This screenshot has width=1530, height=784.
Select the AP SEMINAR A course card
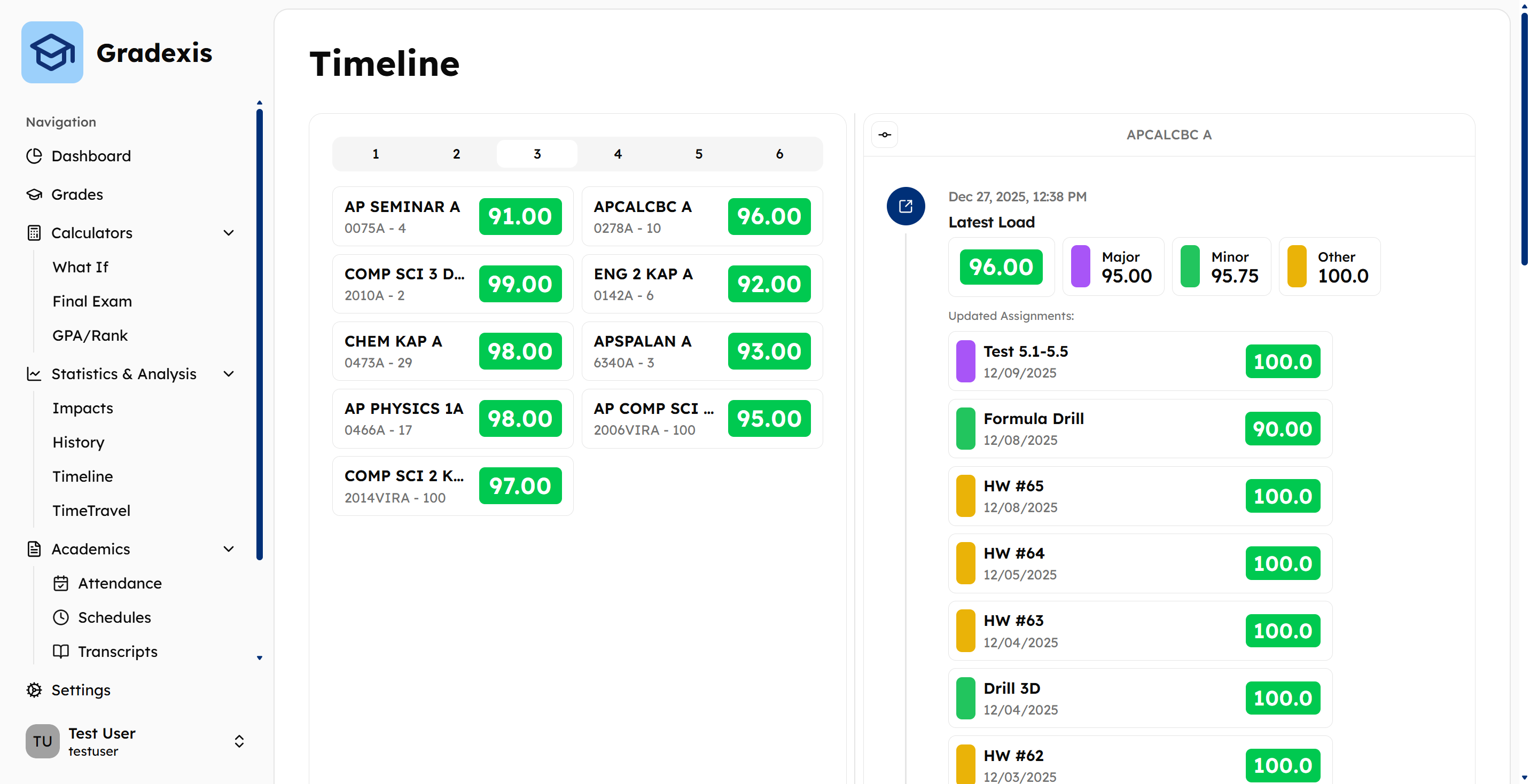pyautogui.click(x=453, y=216)
